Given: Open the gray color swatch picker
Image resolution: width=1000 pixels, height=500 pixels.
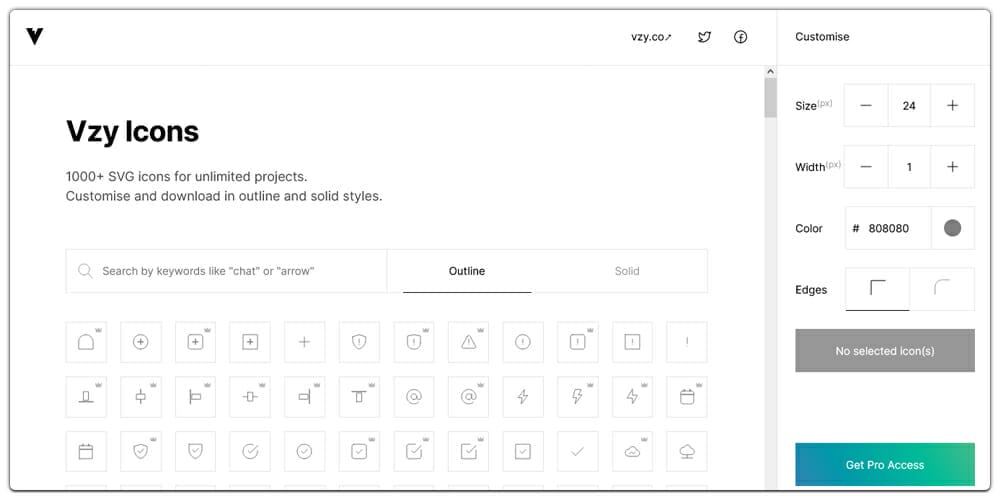Looking at the screenshot, I should click(952, 228).
